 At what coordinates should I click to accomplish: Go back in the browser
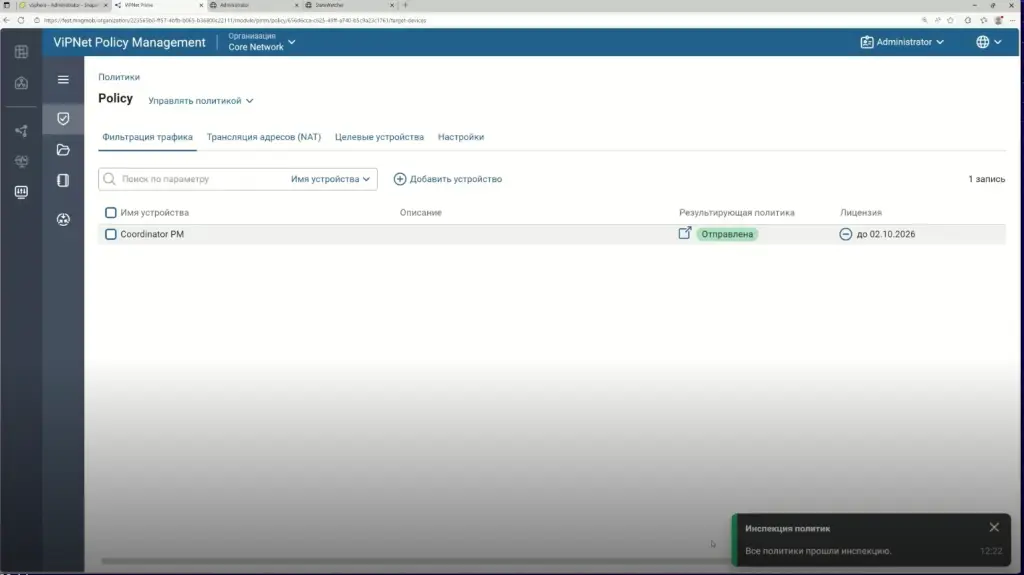tap(7, 20)
